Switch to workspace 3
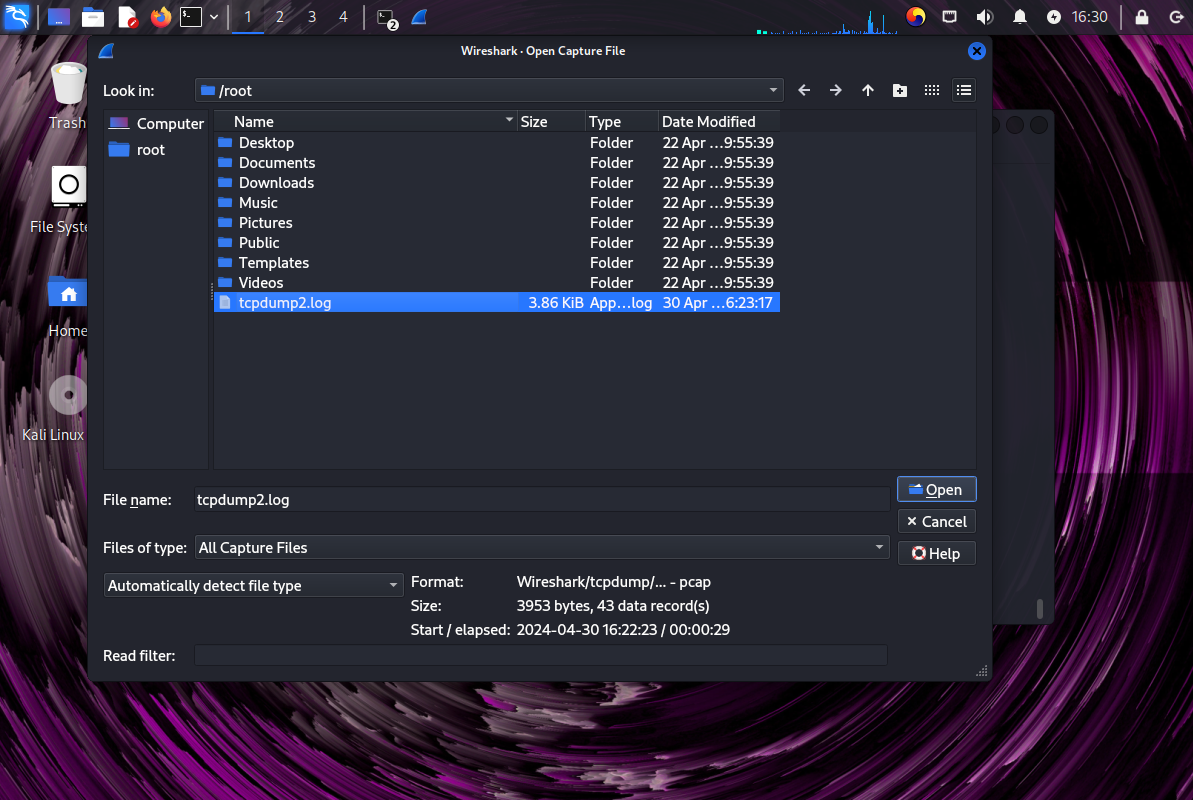 pyautogui.click(x=311, y=17)
